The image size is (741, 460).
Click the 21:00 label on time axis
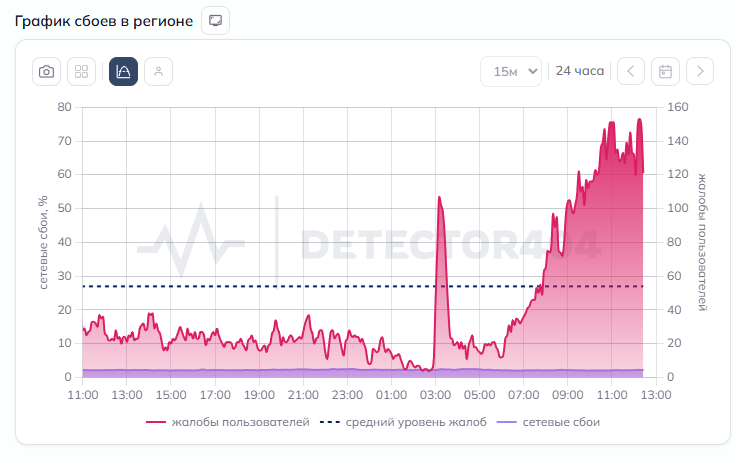coord(303,394)
